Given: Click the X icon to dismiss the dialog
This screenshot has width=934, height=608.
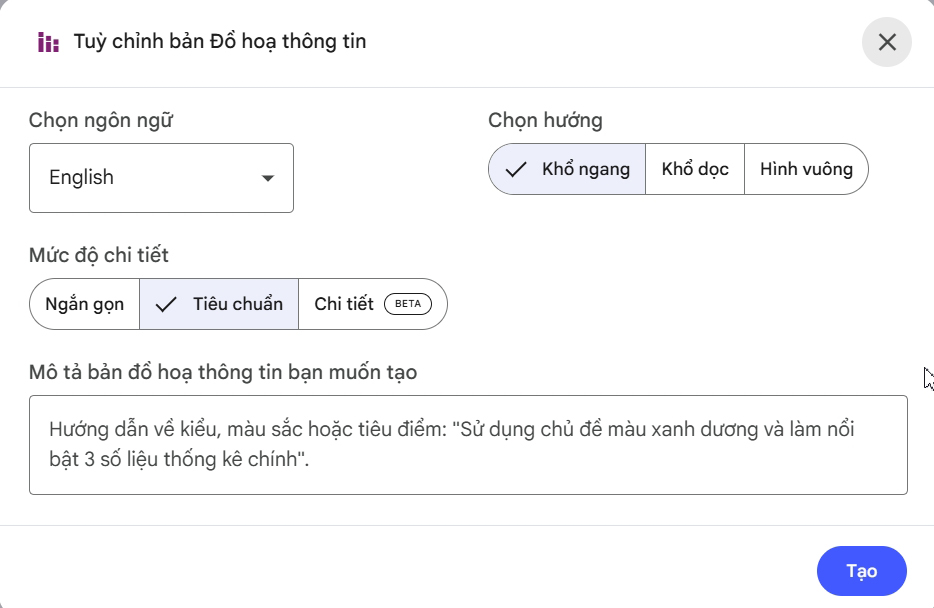Looking at the screenshot, I should 886,42.
